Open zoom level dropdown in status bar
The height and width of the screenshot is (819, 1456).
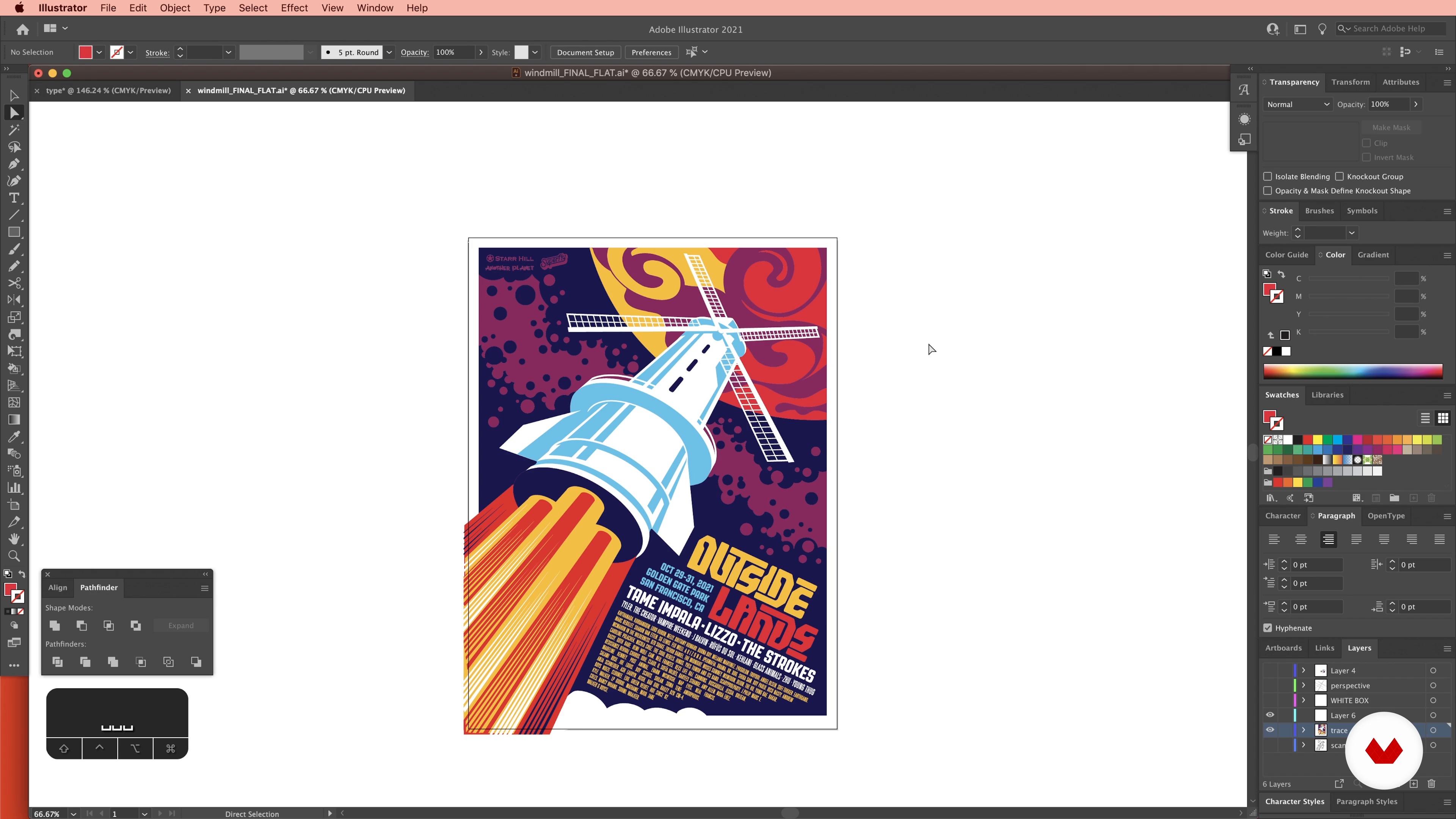pyautogui.click(x=74, y=814)
